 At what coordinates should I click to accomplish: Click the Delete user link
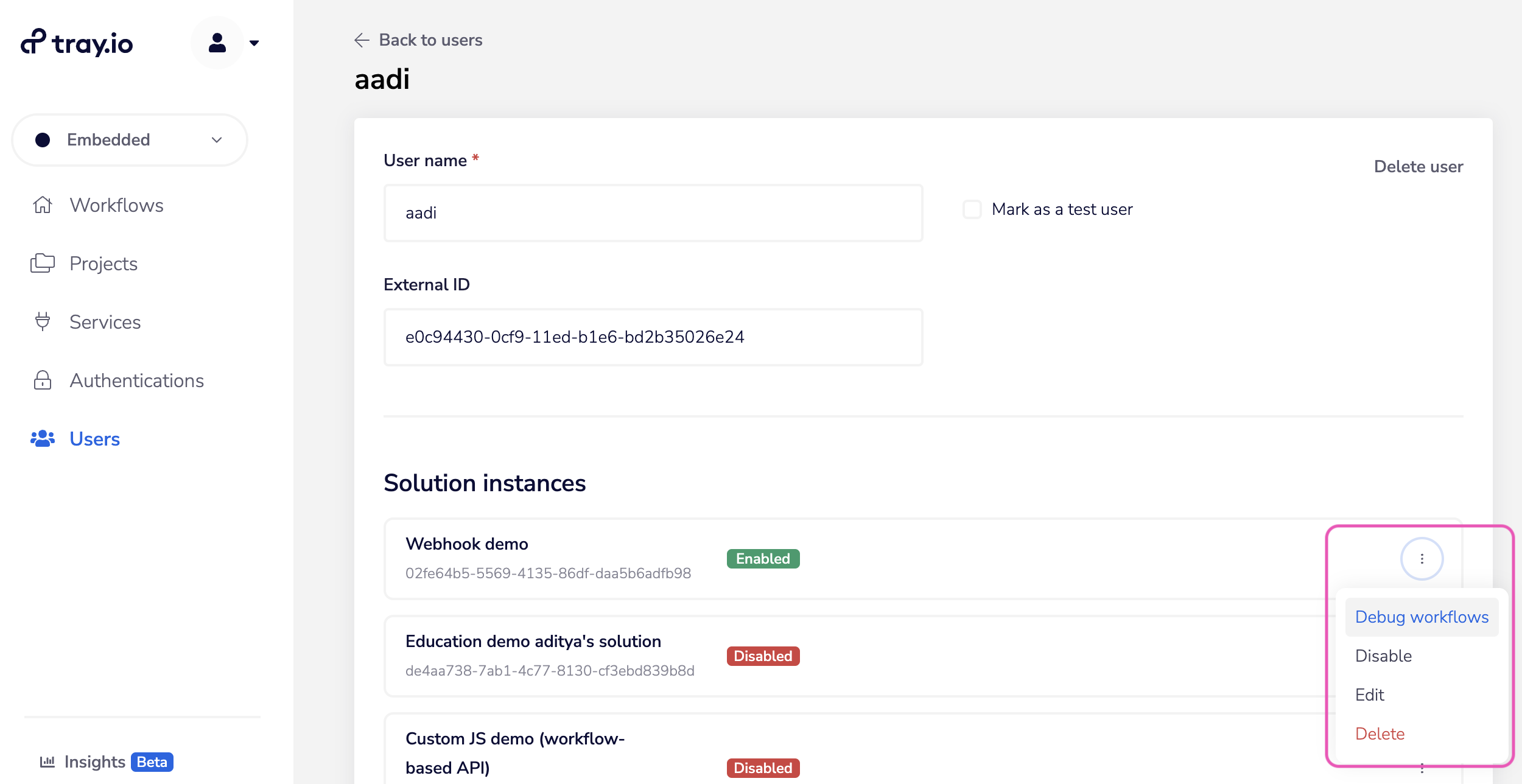(x=1418, y=167)
